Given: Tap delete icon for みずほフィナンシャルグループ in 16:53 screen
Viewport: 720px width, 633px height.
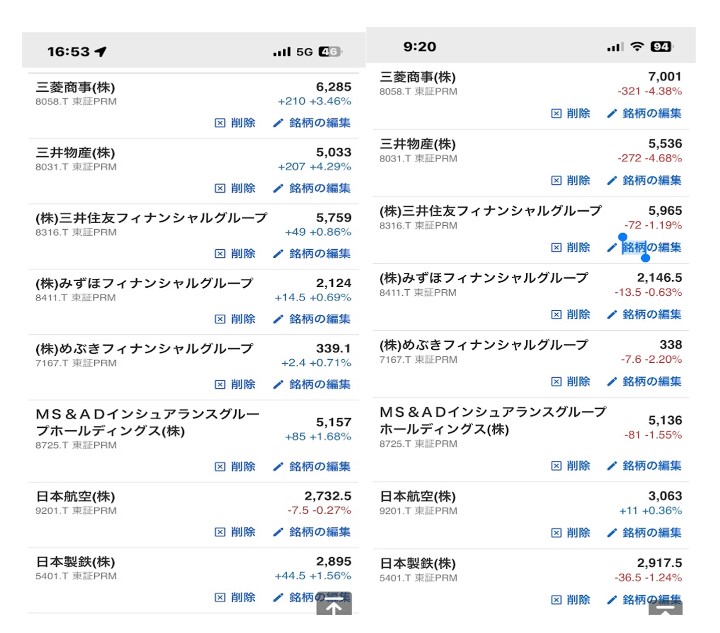Looking at the screenshot, I should pos(220,319).
